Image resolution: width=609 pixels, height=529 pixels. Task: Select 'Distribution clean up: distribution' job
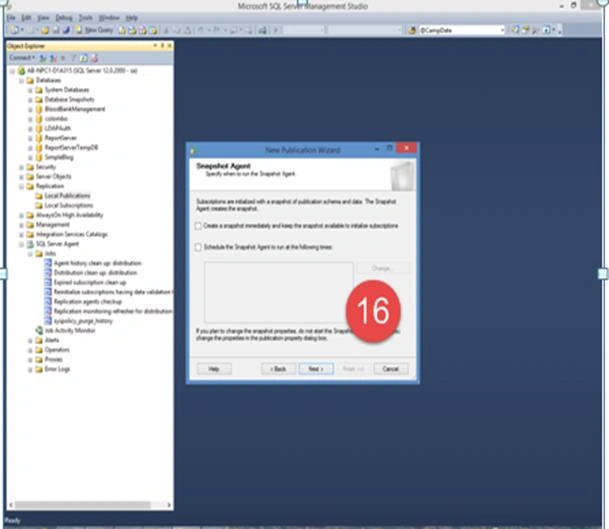(x=96, y=273)
